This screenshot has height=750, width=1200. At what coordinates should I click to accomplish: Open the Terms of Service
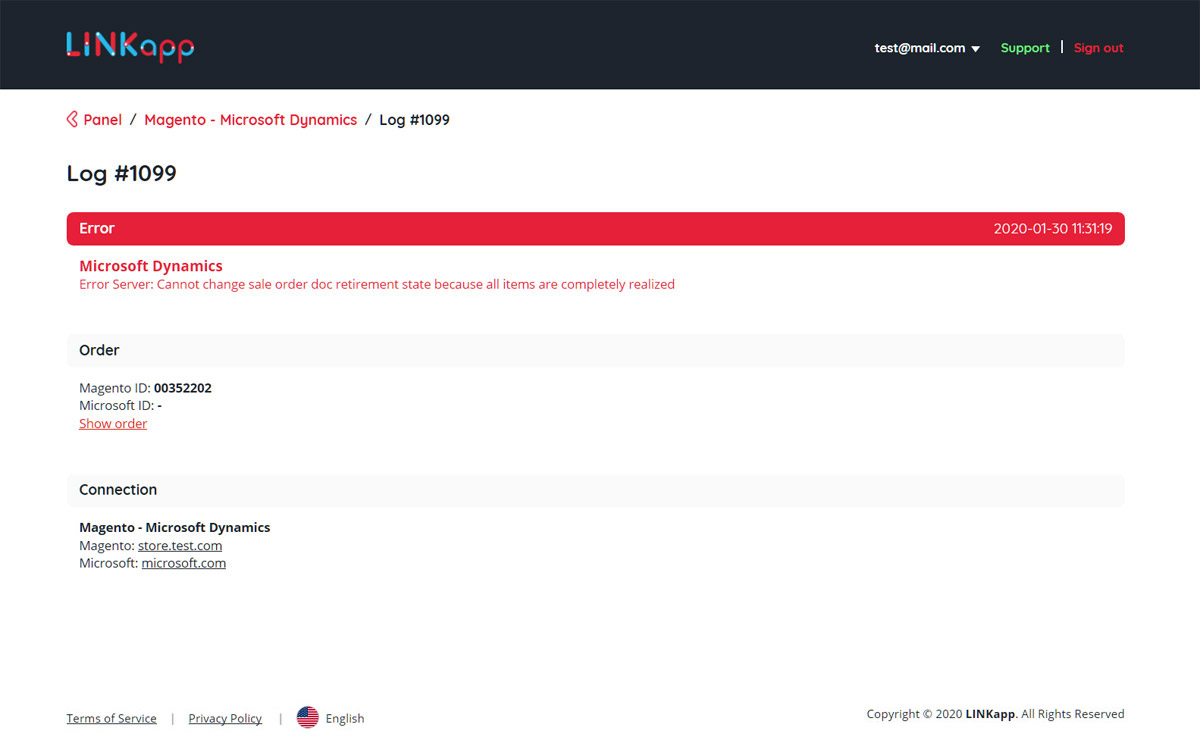point(111,718)
